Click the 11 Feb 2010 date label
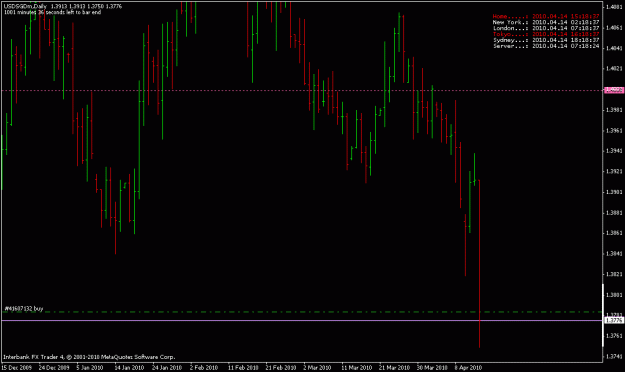This screenshot has height=372, width=625. click(x=243, y=368)
